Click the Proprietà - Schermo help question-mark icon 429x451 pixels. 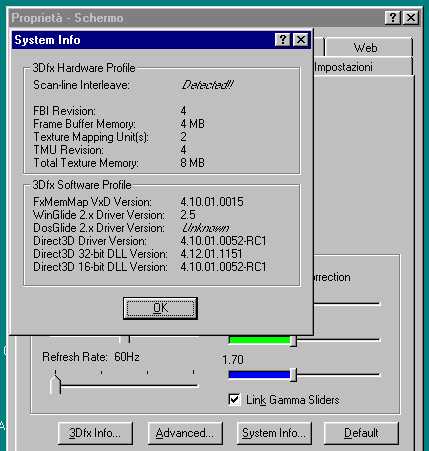coord(392,17)
